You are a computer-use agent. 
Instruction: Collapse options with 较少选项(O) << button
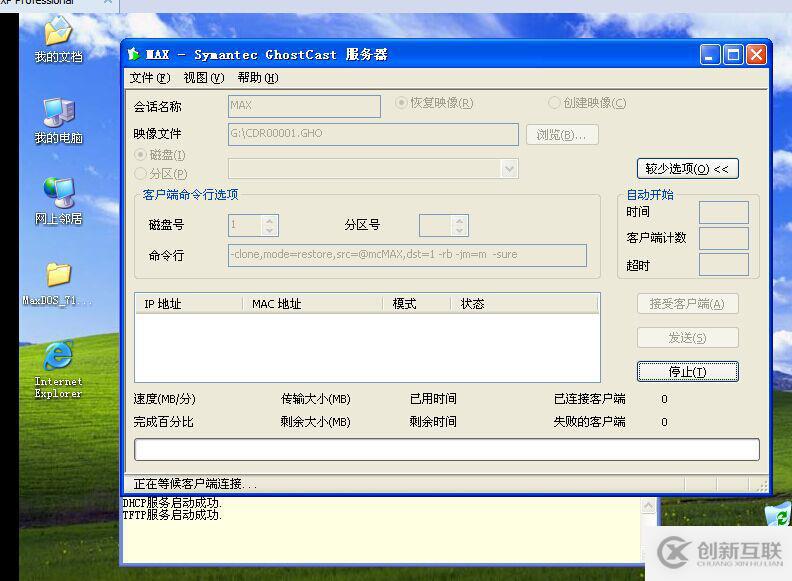687,169
